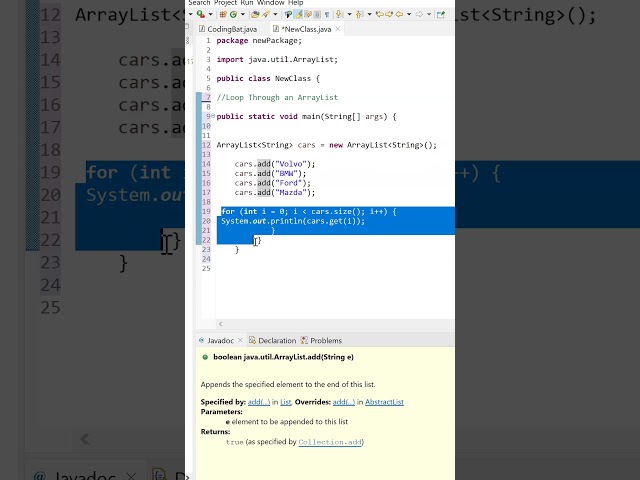Click the 'package newPackage;' code line
640x480 pixels.
(x=259, y=40)
